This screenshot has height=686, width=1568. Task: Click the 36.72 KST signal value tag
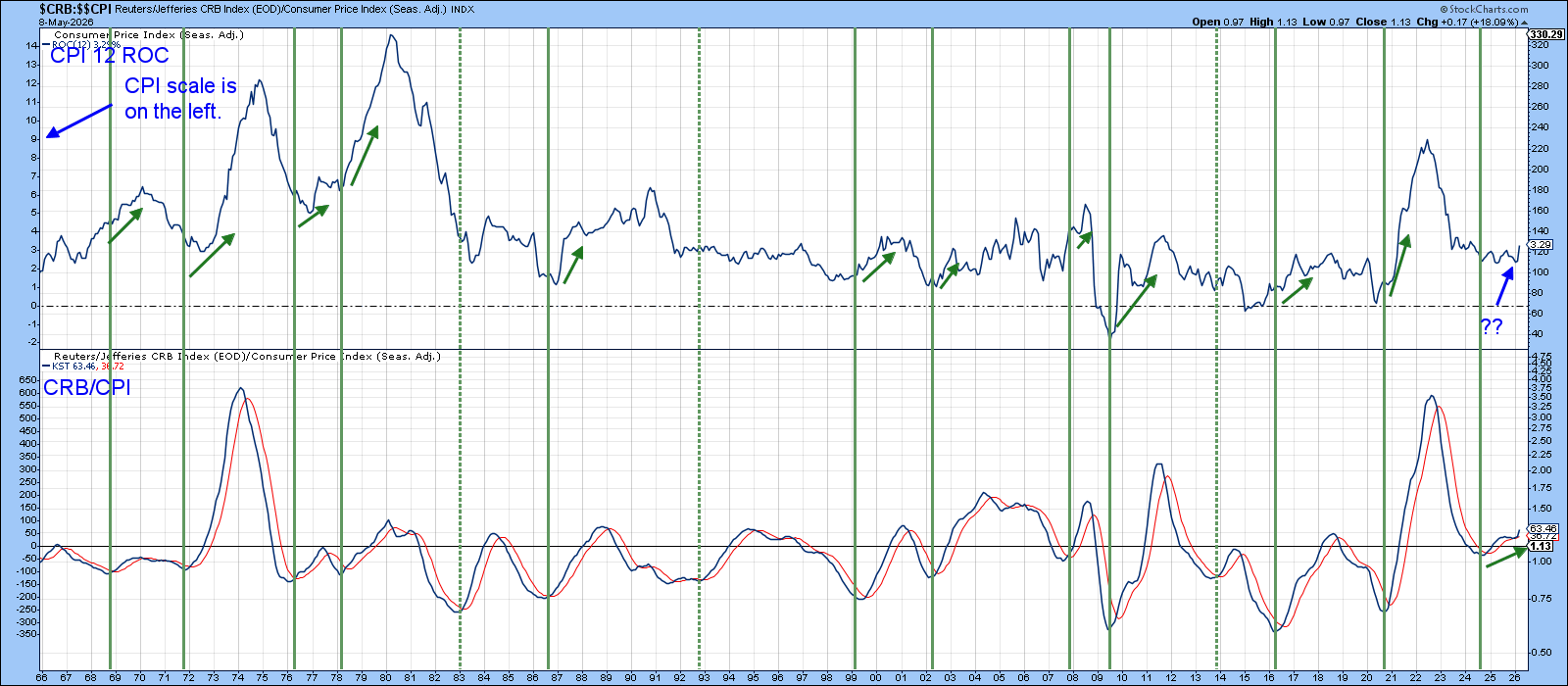1543,537
